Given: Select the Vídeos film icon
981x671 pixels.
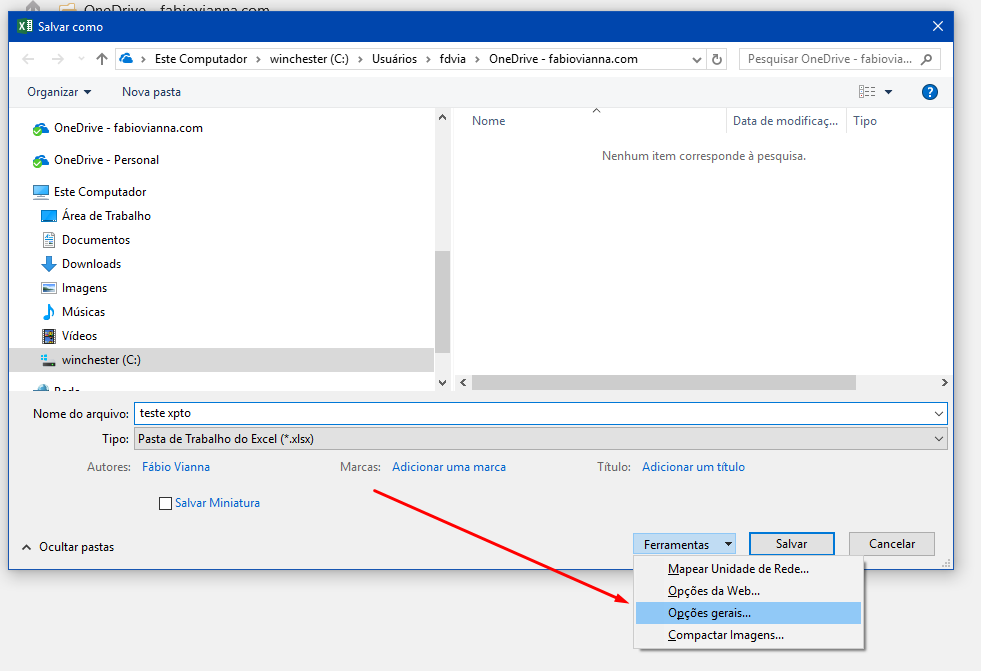Looking at the screenshot, I should click(48, 336).
